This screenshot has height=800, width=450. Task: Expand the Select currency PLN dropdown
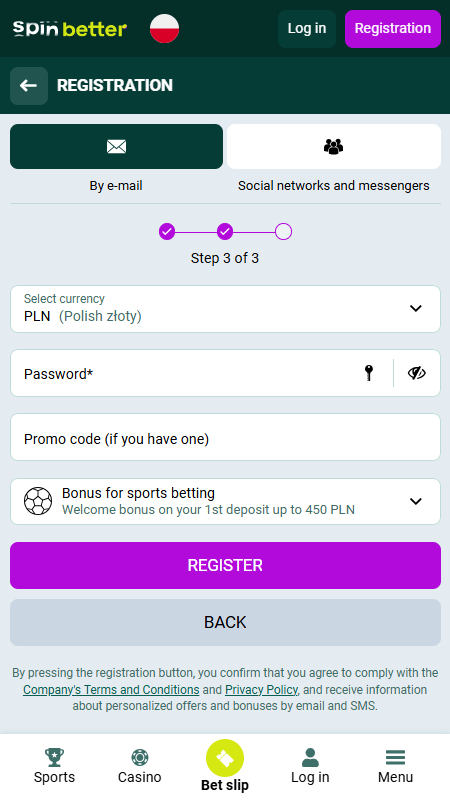click(x=225, y=309)
